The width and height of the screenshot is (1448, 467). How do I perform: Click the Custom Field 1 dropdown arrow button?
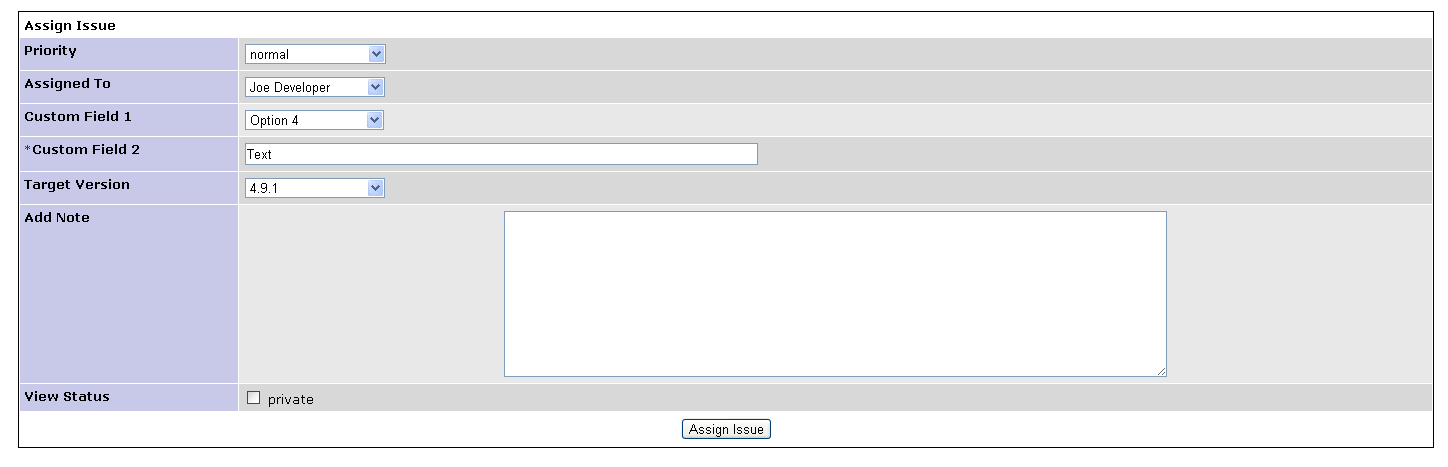point(375,120)
